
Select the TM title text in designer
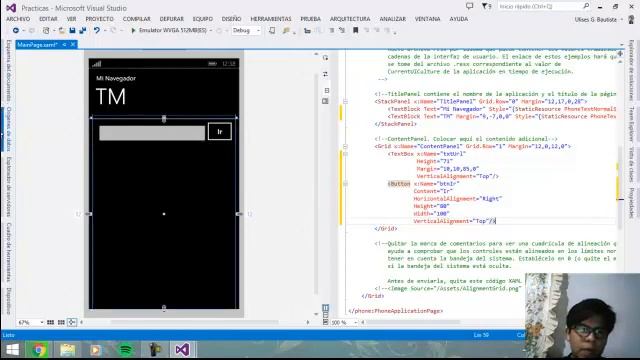tap(111, 97)
